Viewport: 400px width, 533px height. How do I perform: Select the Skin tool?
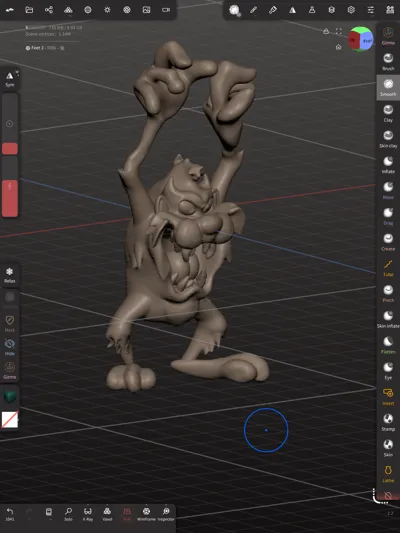tap(388, 448)
